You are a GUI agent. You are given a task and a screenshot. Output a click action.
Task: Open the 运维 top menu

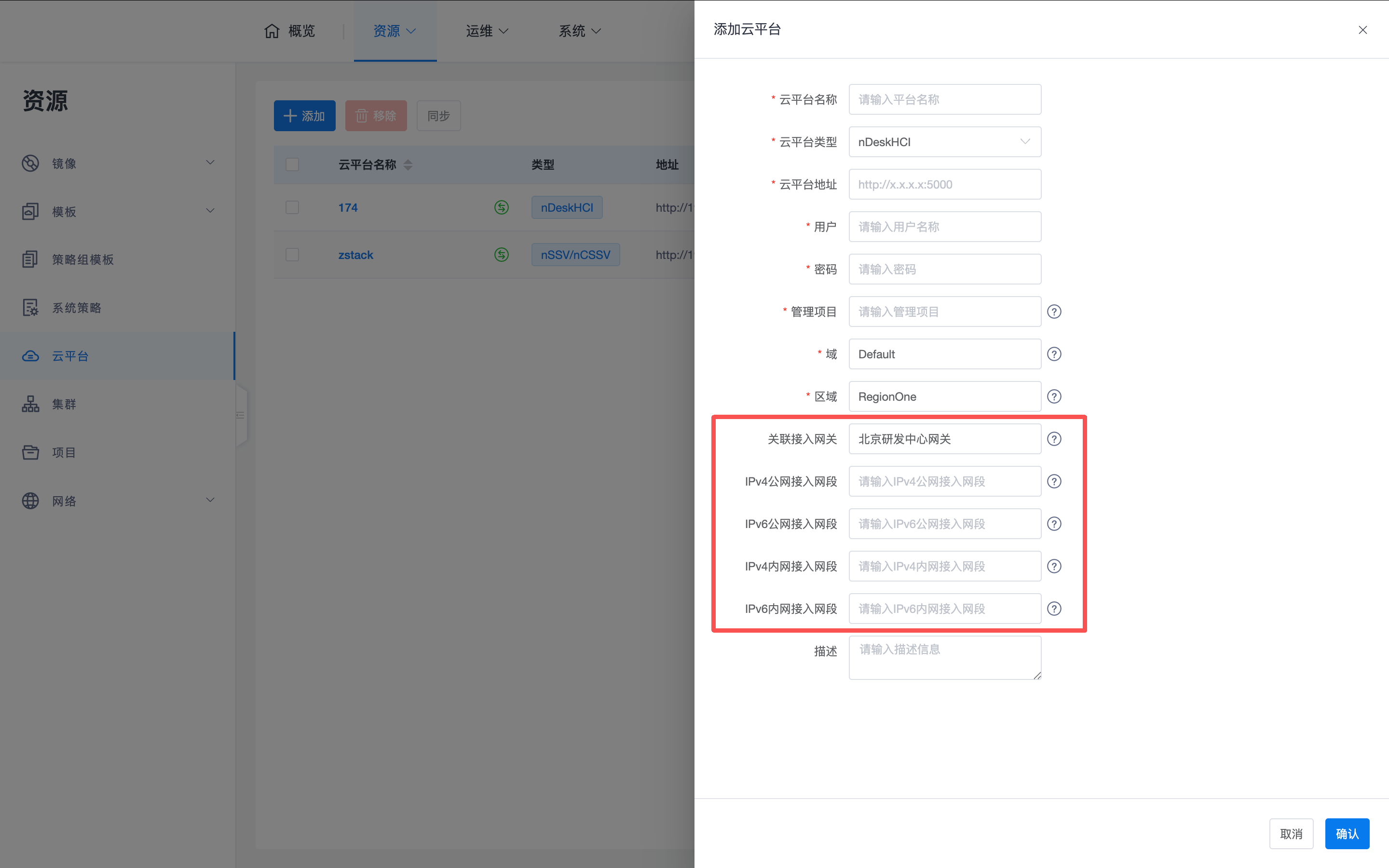pos(486,31)
